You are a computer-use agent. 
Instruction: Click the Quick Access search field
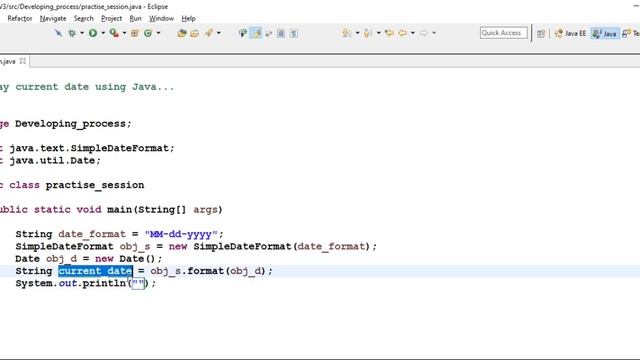pyautogui.click(x=504, y=33)
